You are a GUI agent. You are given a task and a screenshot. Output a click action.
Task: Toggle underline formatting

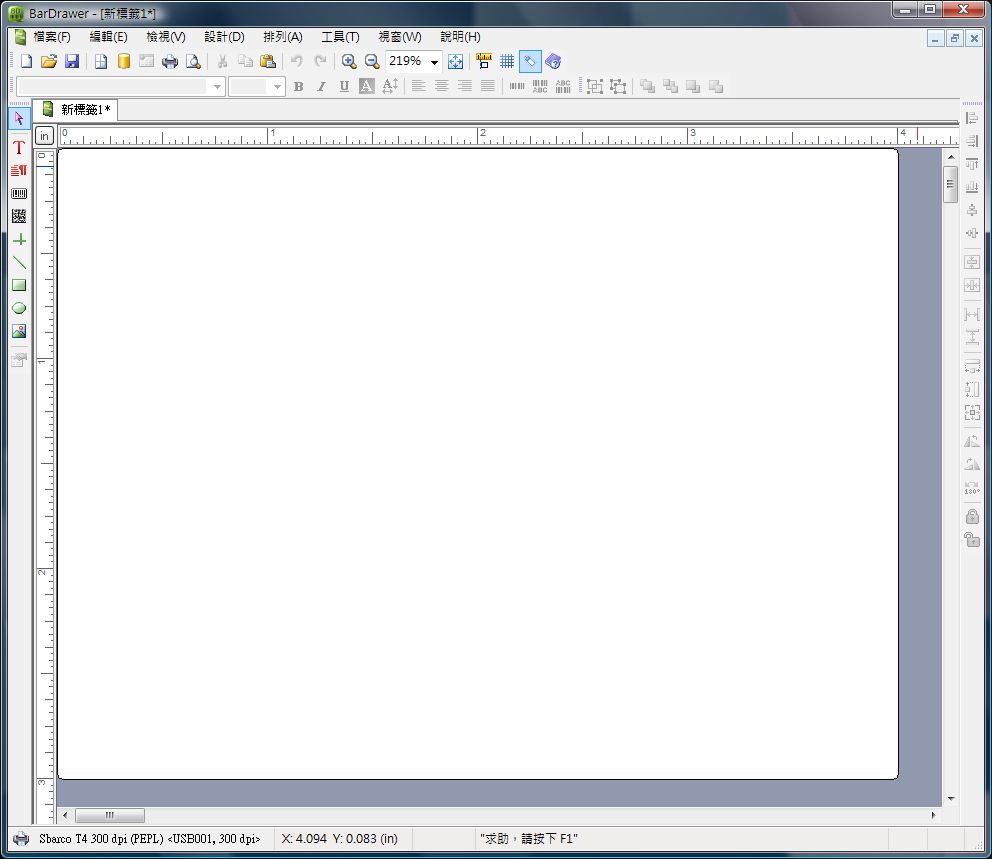[344, 87]
